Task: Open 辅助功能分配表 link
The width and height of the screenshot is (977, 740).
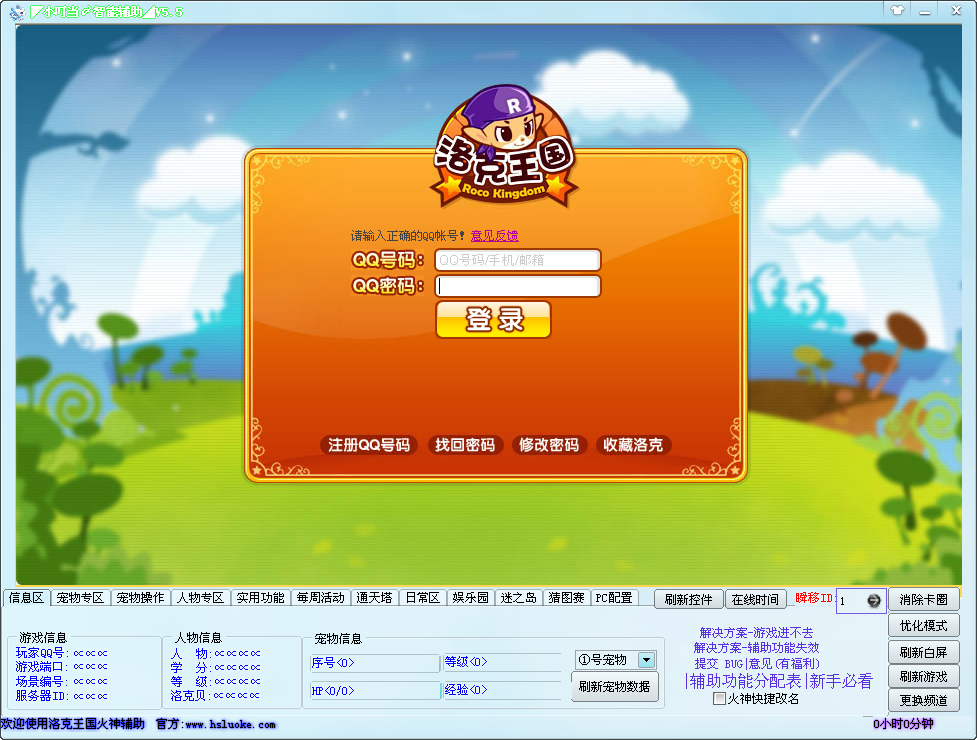Action: 745,681
